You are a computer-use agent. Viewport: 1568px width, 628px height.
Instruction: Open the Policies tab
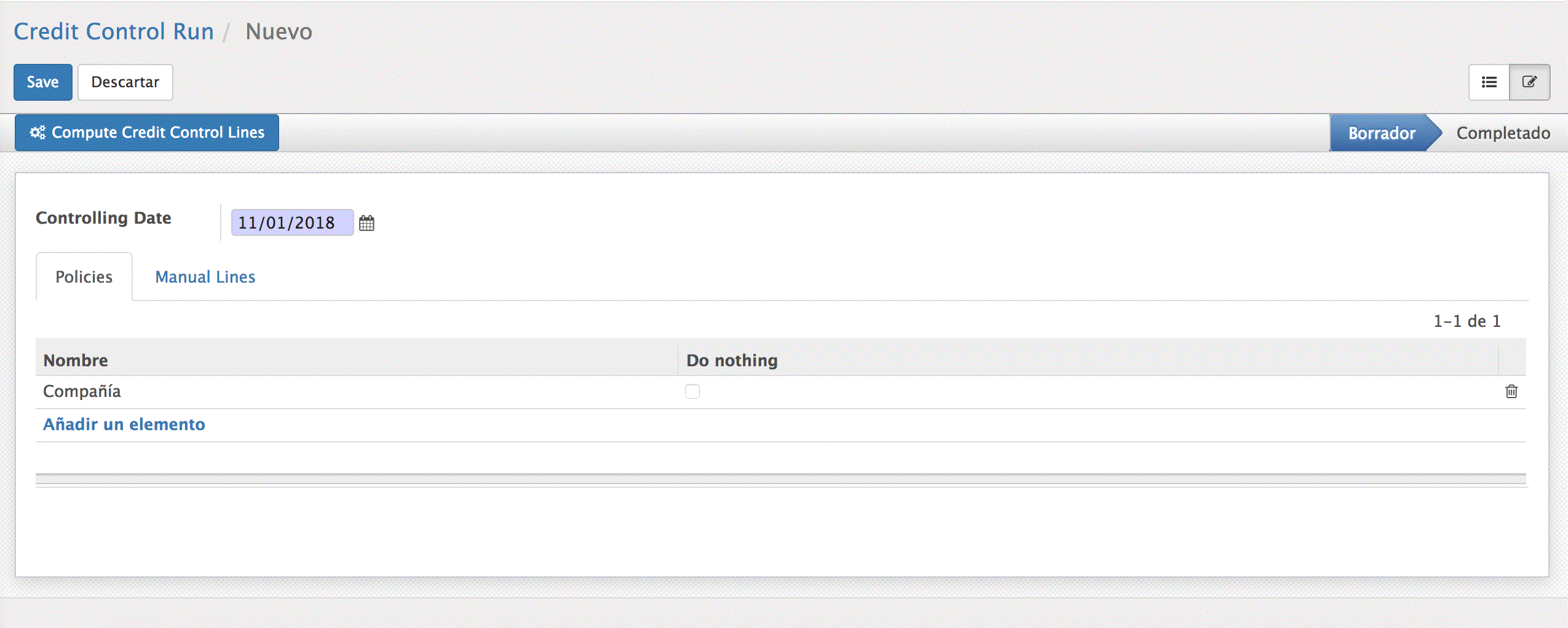(x=84, y=277)
